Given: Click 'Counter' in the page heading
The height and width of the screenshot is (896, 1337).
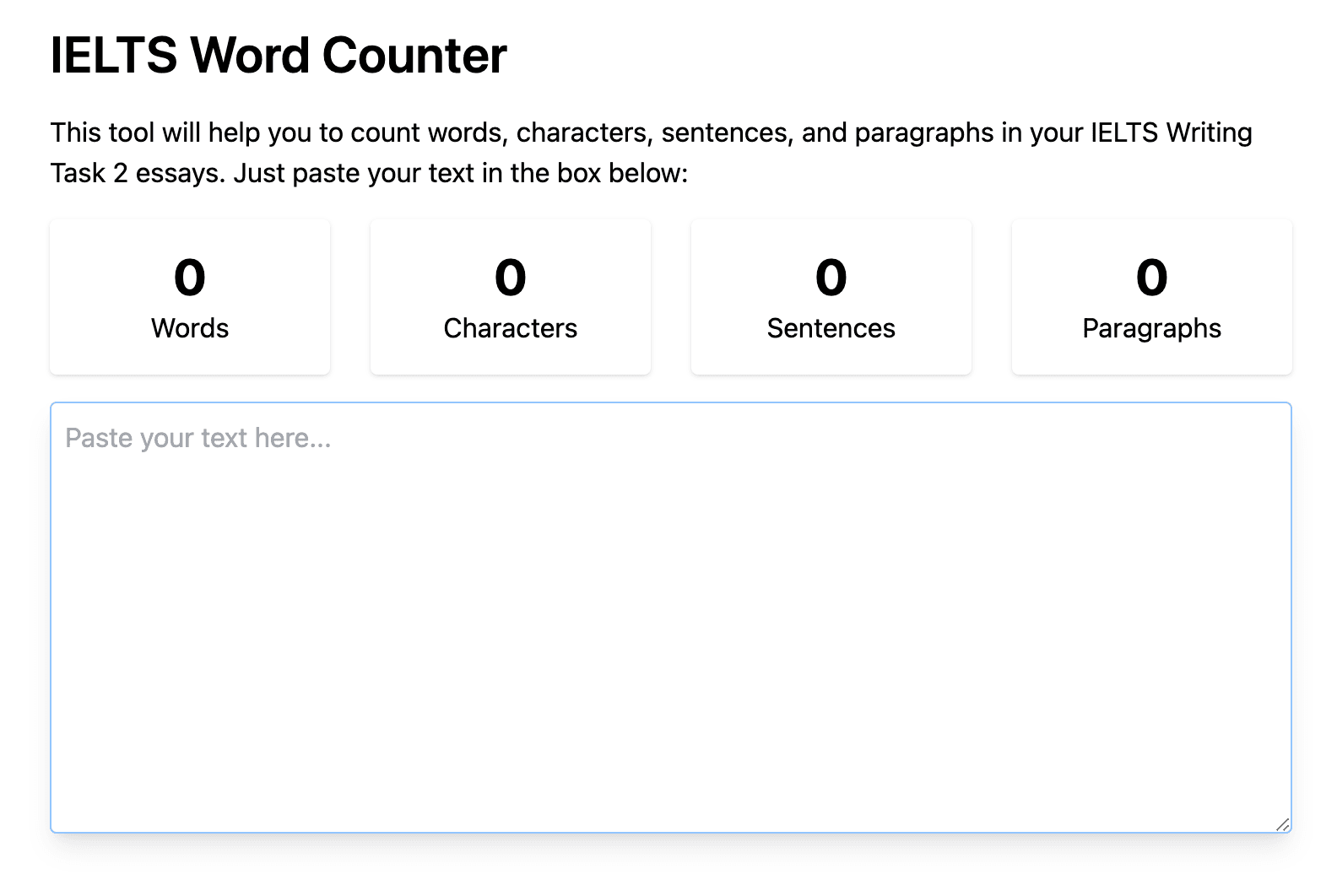Looking at the screenshot, I should pyautogui.click(x=414, y=56).
